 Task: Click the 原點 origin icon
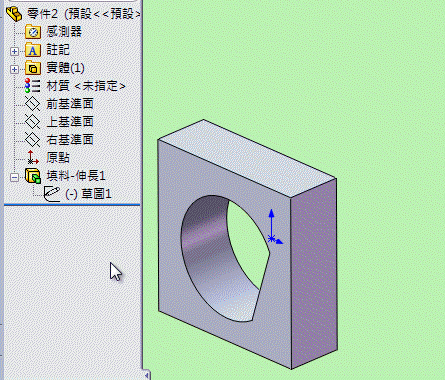tap(33, 157)
